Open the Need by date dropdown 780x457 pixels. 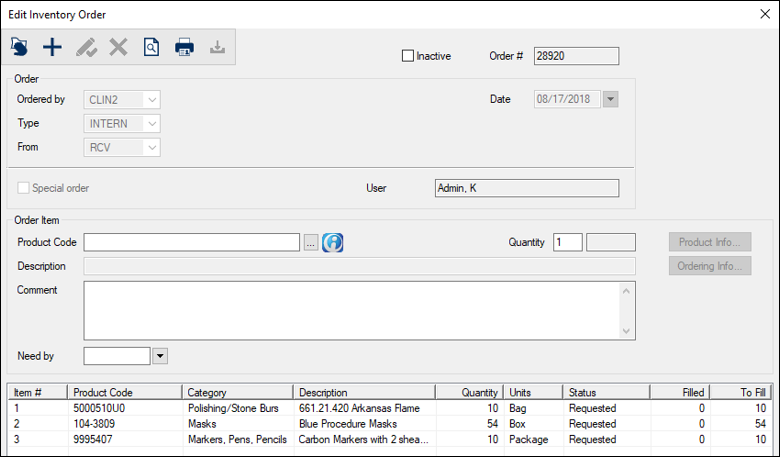pos(160,355)
